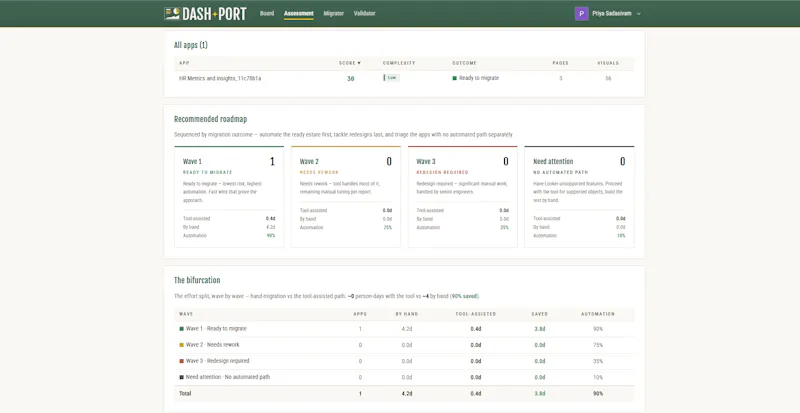The height and width of the screenshot is (413, 800).
Task: Click the Wave 3 – Redesign required row
Action: (404, 361)
